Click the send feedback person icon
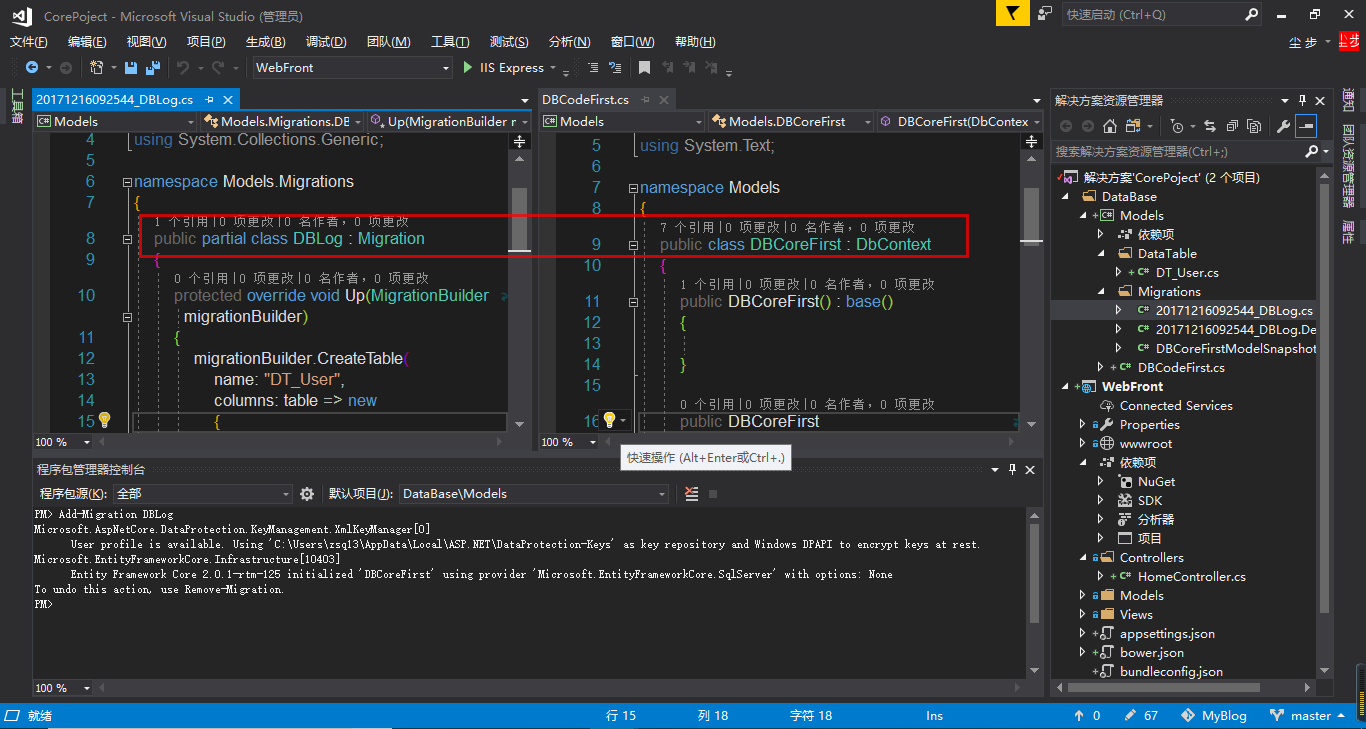Screen dimensions: 1366x729 tap(1045, 14)
